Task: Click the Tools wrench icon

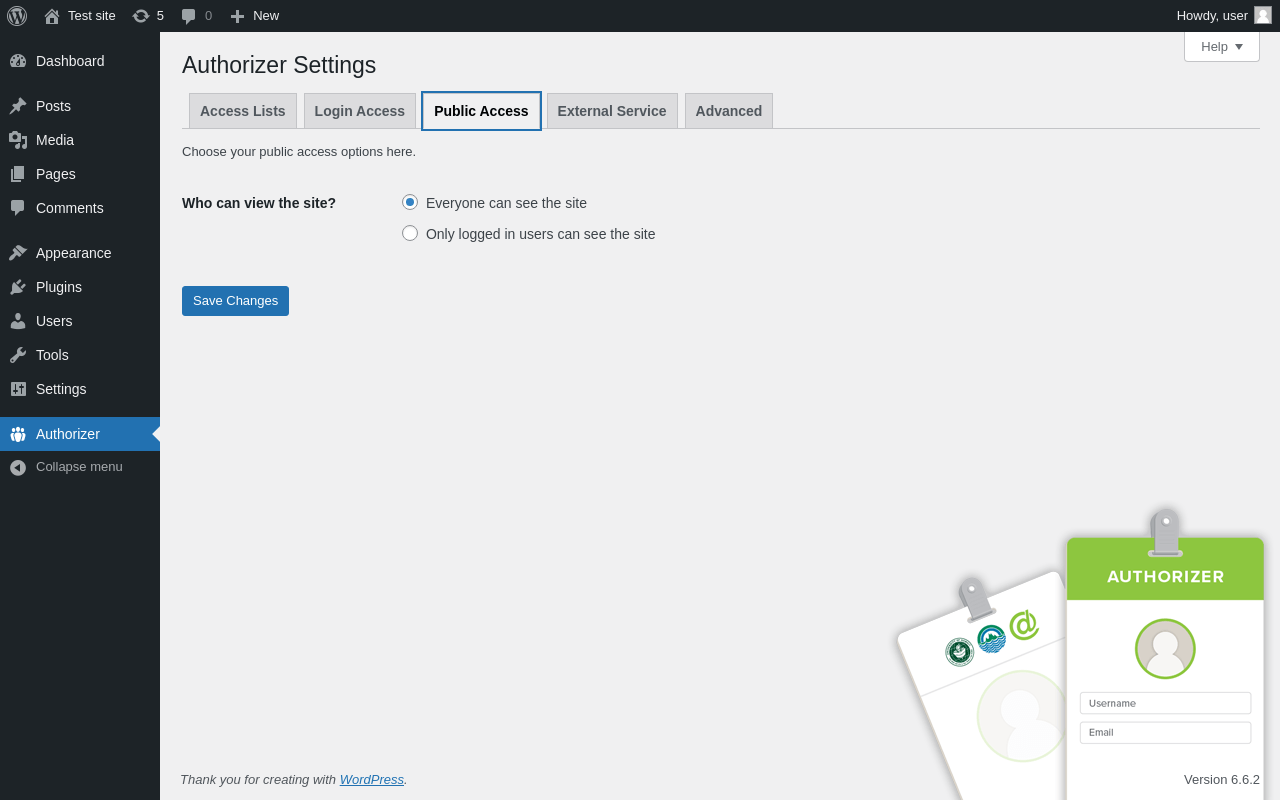Action: (x=18, y=355)
